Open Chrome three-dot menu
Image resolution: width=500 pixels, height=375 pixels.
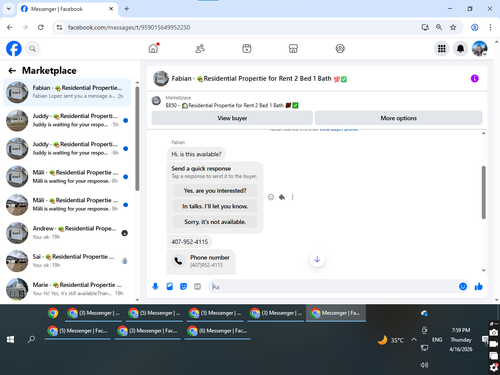490,27
